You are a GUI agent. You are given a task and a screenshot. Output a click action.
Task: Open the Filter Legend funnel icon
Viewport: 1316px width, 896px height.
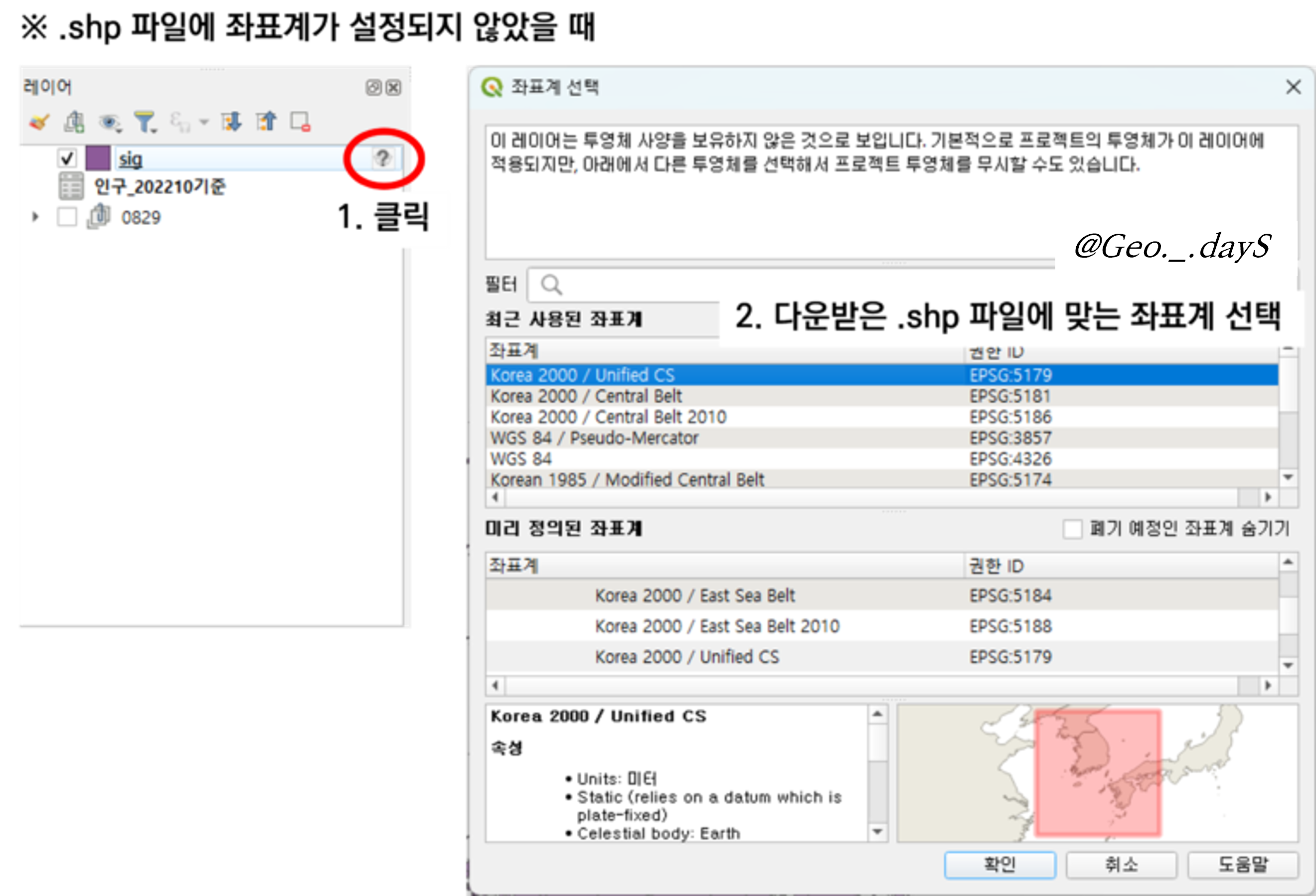(x=145, y=122)
